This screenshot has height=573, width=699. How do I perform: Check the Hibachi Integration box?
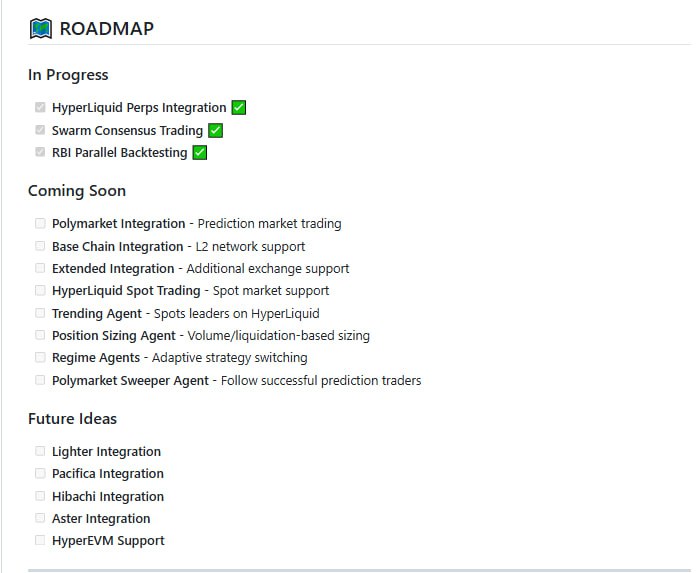pos(40,496)
